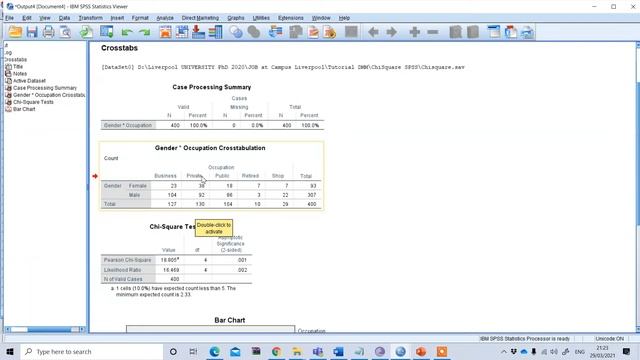Click the Variables info icon
The width and height of the screenshot is (640, 360).
(216, 32)
